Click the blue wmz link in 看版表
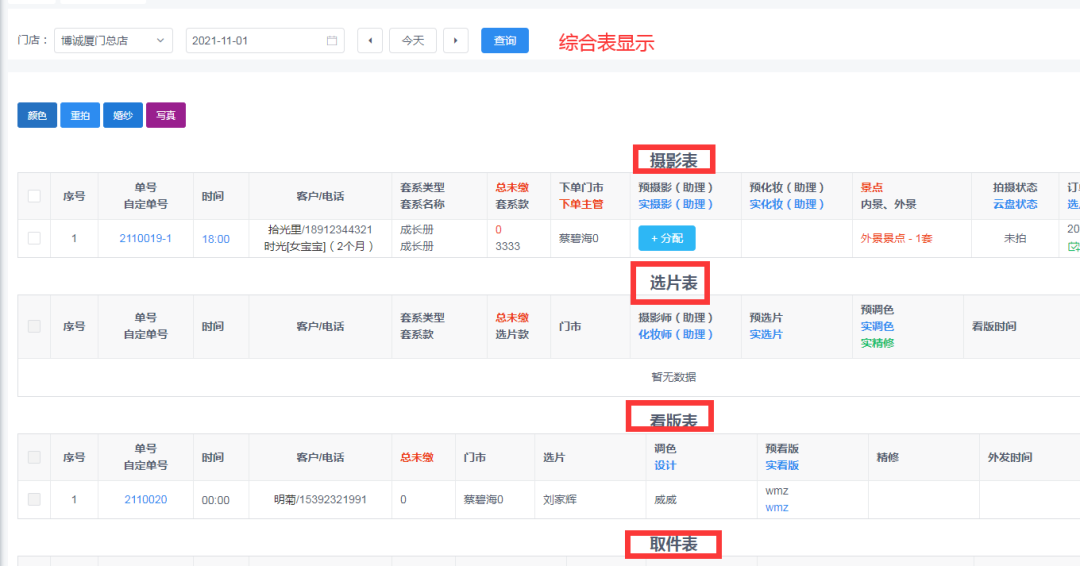The width and height of the screenshot is (1080, 566). click(x=776, y=507)
